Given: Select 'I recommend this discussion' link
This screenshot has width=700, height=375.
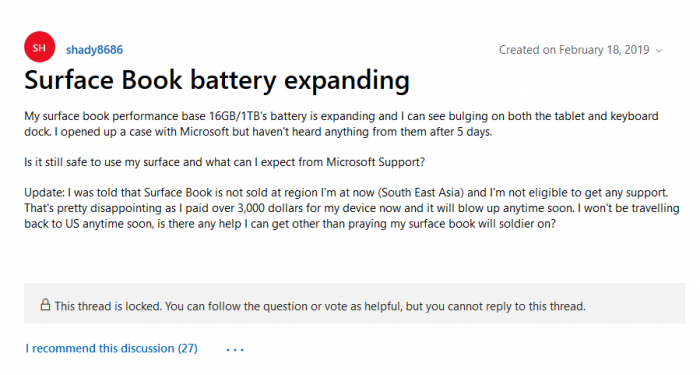Looking at the screenshot, I should tap(100, 348).
